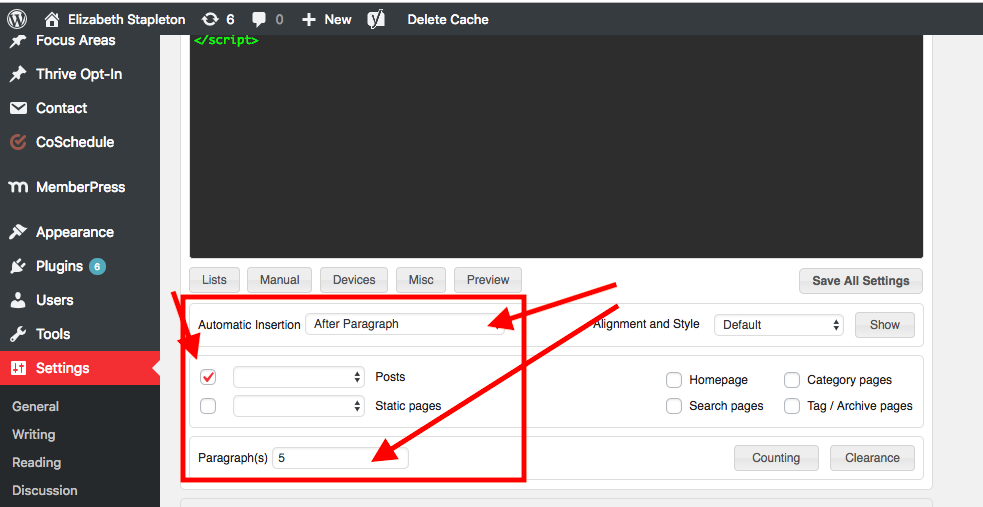This screenshot has height=507, width=983.
Task: Open Thrive Opt-In menu item
Action: tap(80, 74)
